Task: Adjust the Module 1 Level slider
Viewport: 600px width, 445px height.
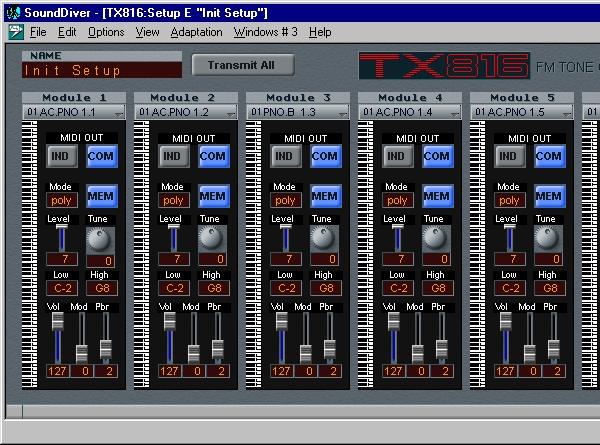Action: pyautogui.click(x=62, y=238)
